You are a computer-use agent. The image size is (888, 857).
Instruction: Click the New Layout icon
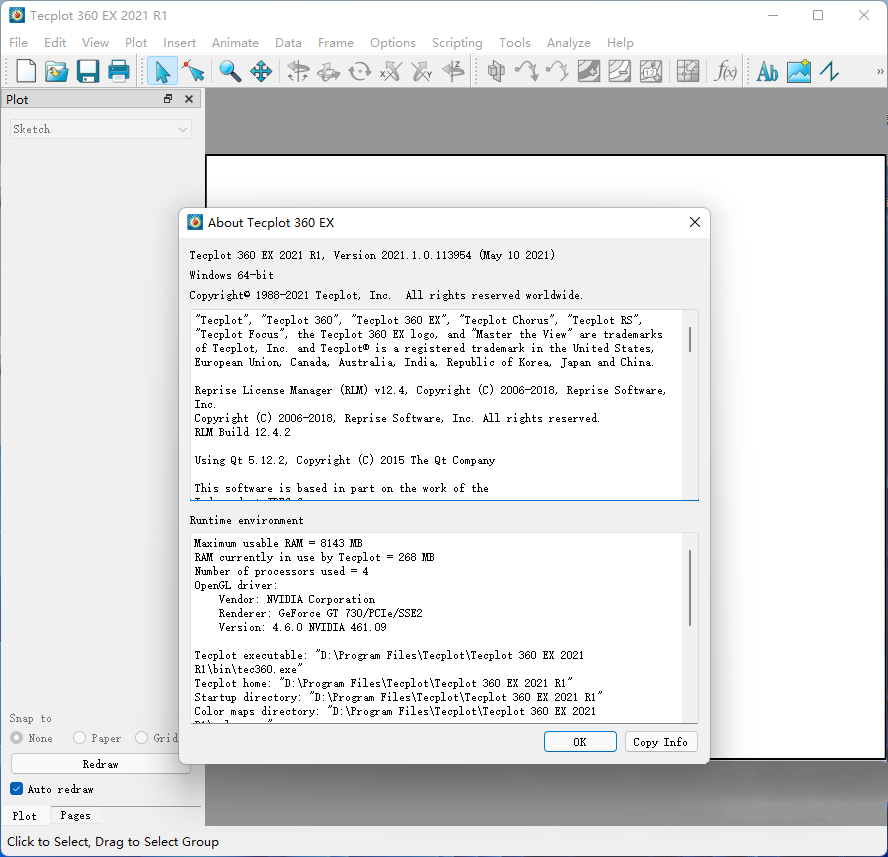[x=26, y=71]
